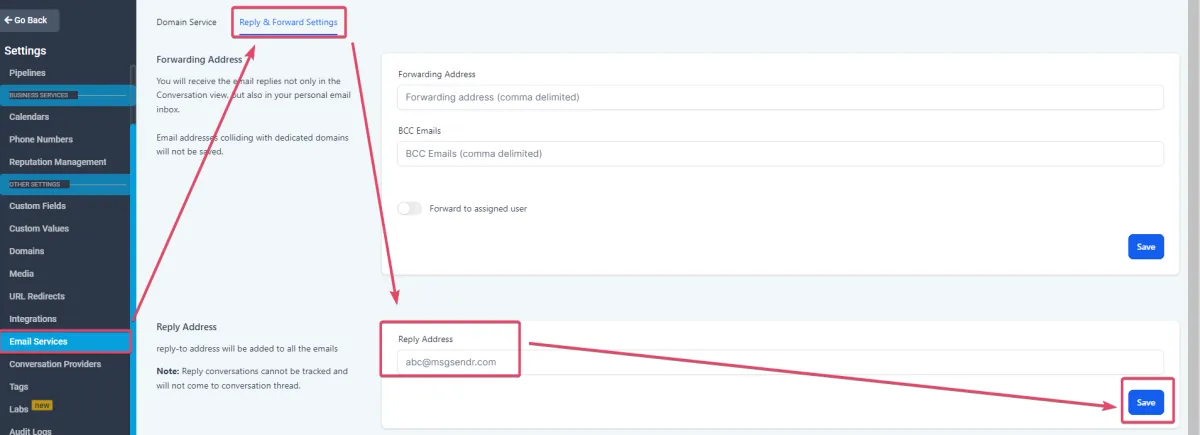Screen dimensions: 1200x435
Task: Select Custom Fields in sidebar
Action: 37,206
